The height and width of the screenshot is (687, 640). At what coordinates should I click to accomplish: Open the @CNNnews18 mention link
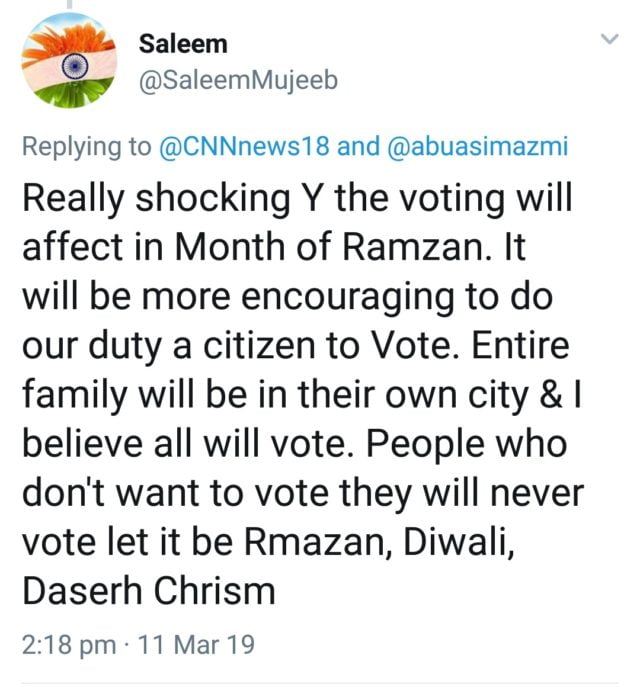tap(245, 147)
